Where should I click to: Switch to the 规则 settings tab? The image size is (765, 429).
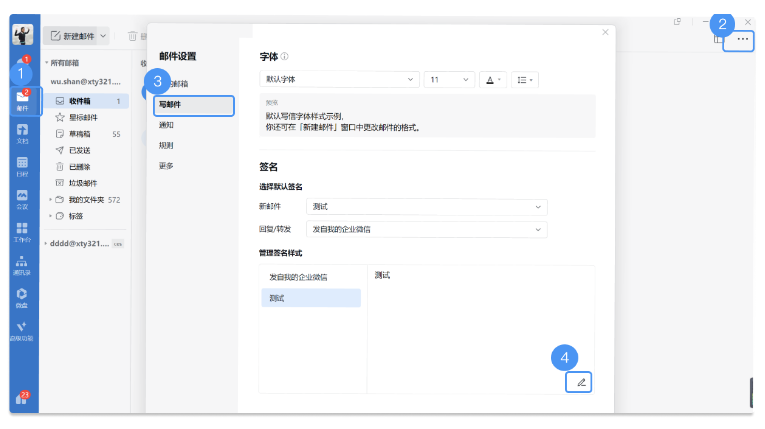pyautogui.click(x=166, y=145)
